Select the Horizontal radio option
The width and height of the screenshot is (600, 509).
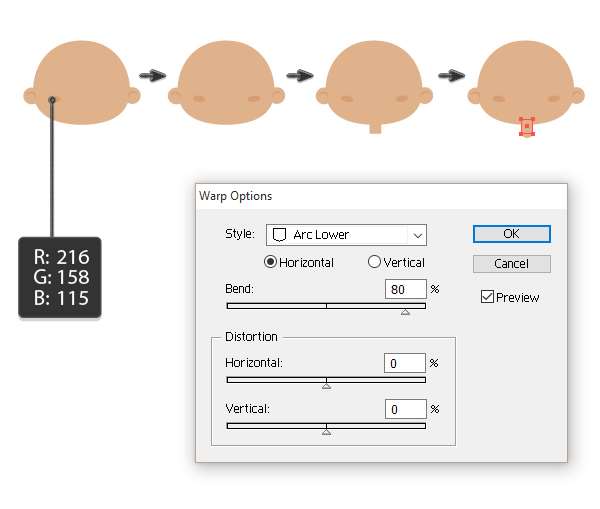click(270, 262)
